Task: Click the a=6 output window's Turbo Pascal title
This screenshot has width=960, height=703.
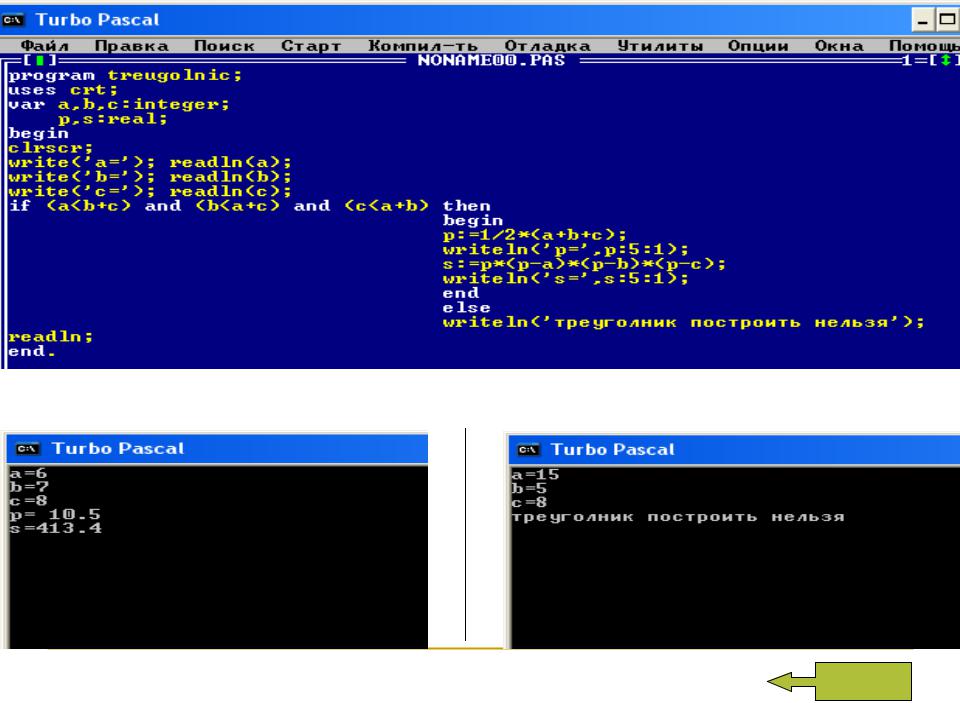Action: [x=118, y=449]
